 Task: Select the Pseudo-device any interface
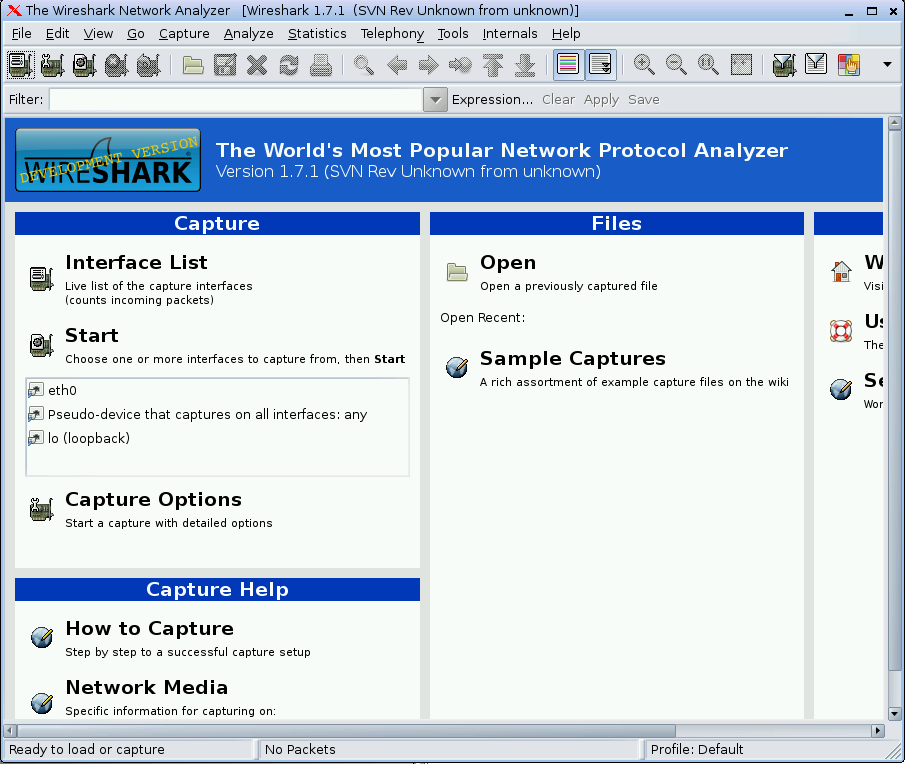click(218, 414)
